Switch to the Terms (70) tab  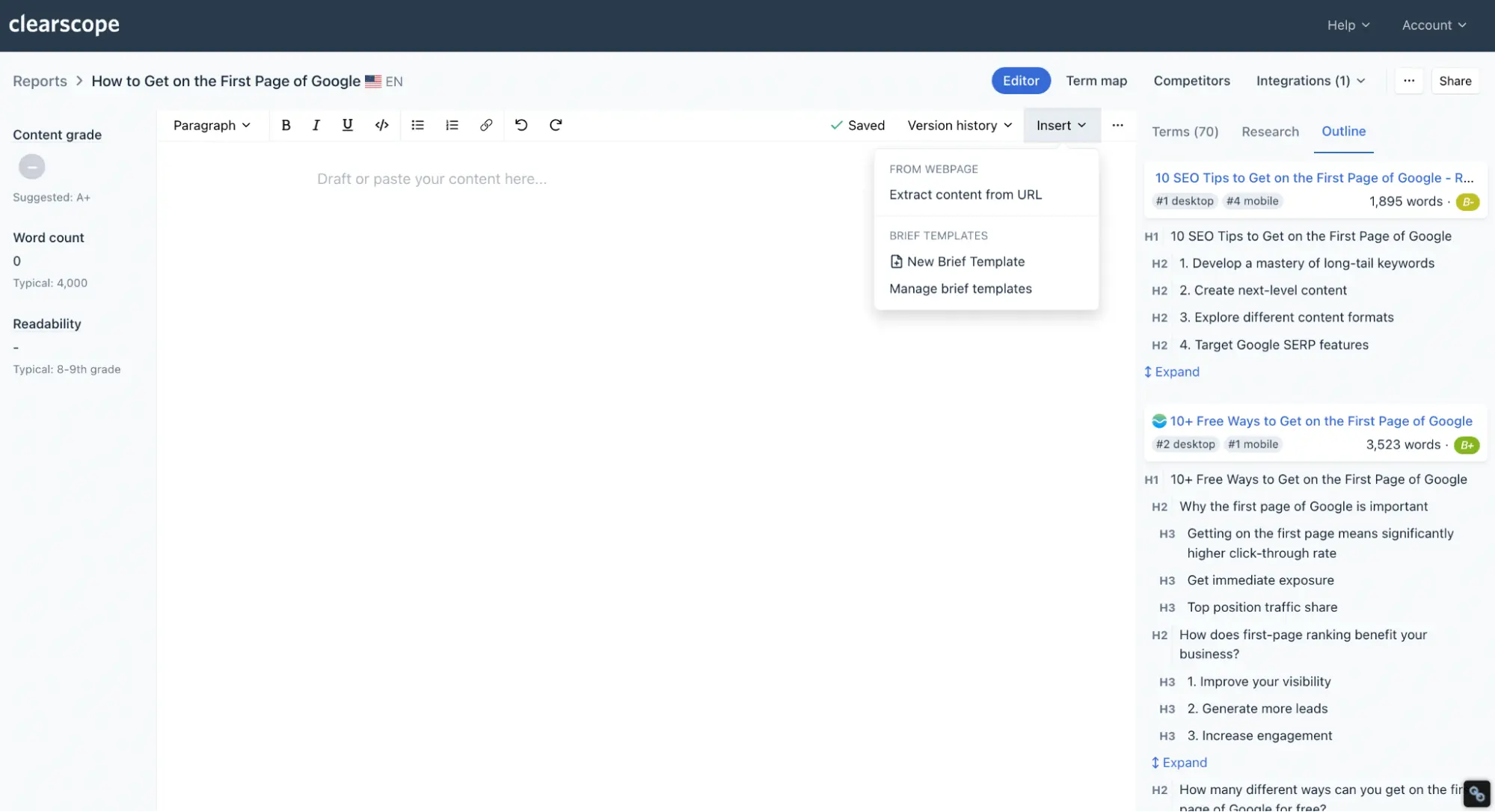1185,132
